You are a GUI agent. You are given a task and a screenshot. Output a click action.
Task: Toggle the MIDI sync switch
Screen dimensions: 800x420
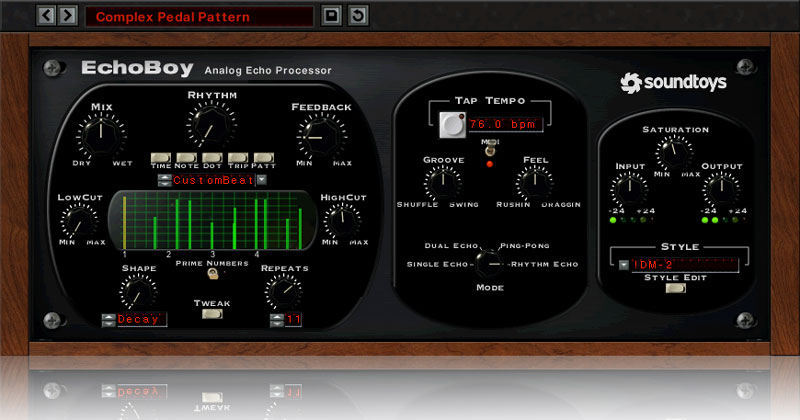(489, 150)
